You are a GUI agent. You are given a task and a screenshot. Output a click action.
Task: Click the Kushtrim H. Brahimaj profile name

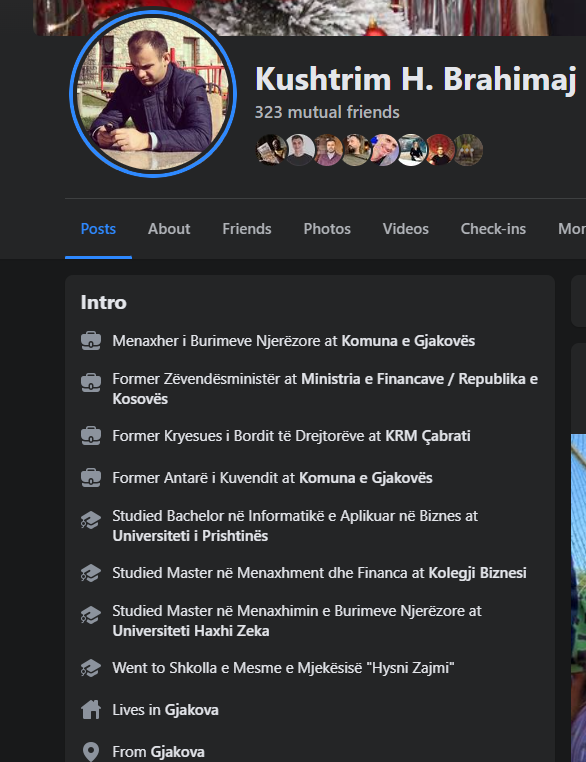(415, 79)
